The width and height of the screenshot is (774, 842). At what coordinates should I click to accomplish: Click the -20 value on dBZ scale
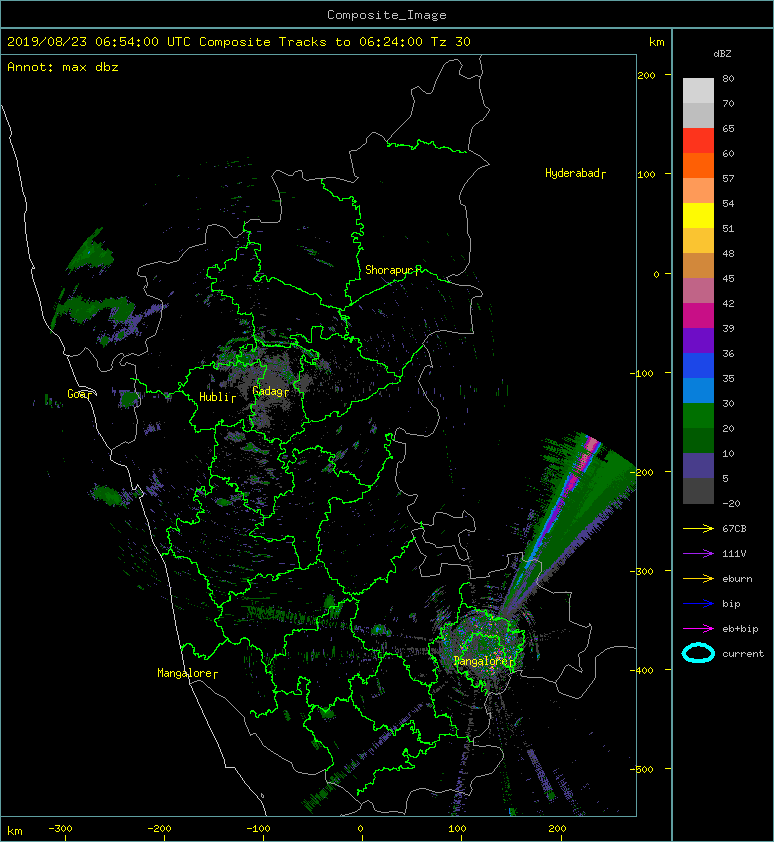[731, 503]
